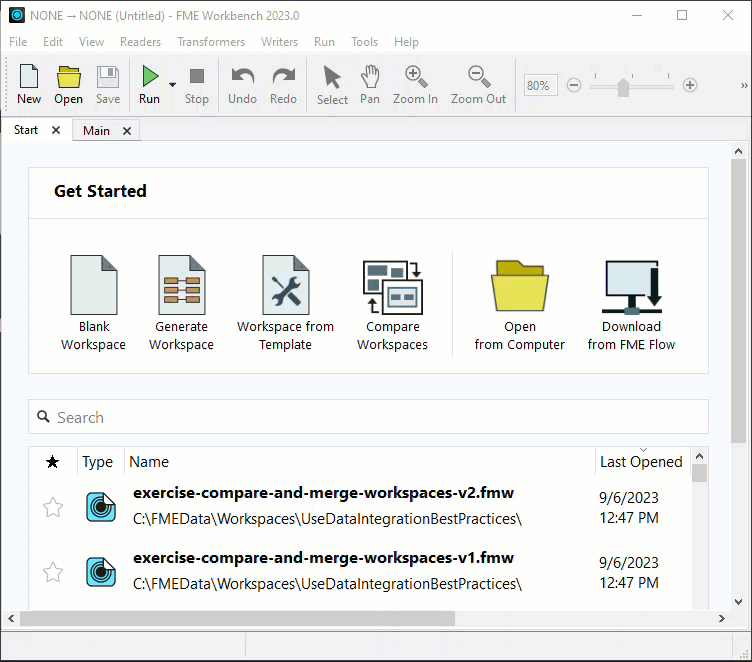Screen dimensions: 752x662
Task: Sort list by Name column header
Action: (x=149, y=461)
